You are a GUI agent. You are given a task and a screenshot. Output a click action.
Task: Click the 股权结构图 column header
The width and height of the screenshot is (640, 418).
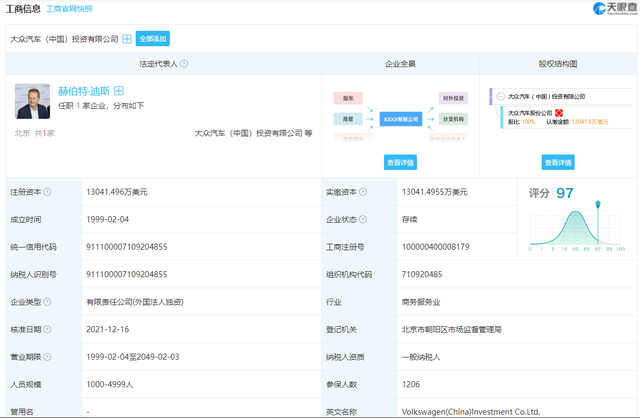click(x=558, y=64)
